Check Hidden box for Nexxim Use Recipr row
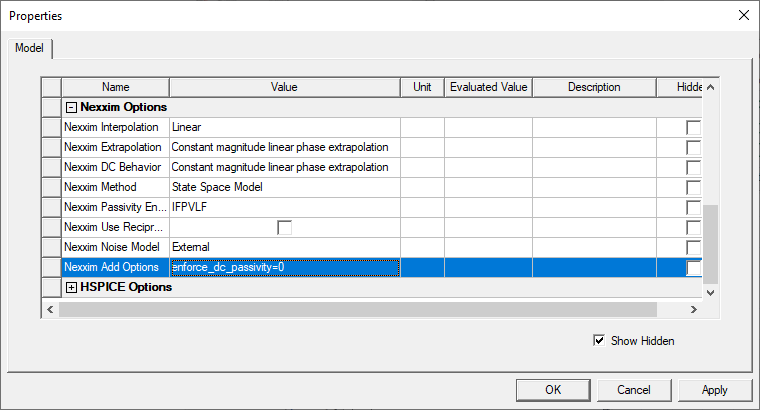 694,227
